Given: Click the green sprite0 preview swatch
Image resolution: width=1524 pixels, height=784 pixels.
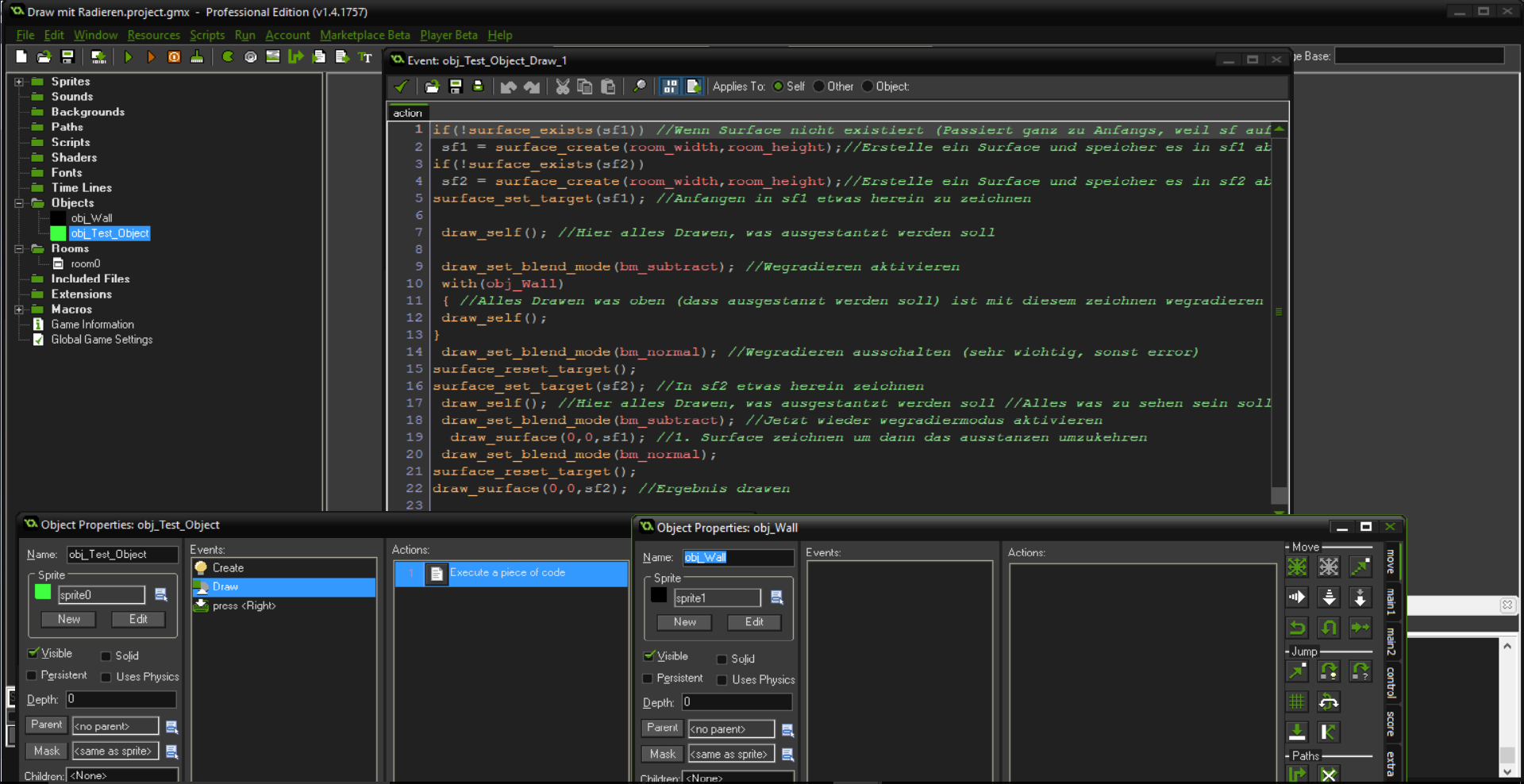Looking at the screenshot, I should 43,593.
